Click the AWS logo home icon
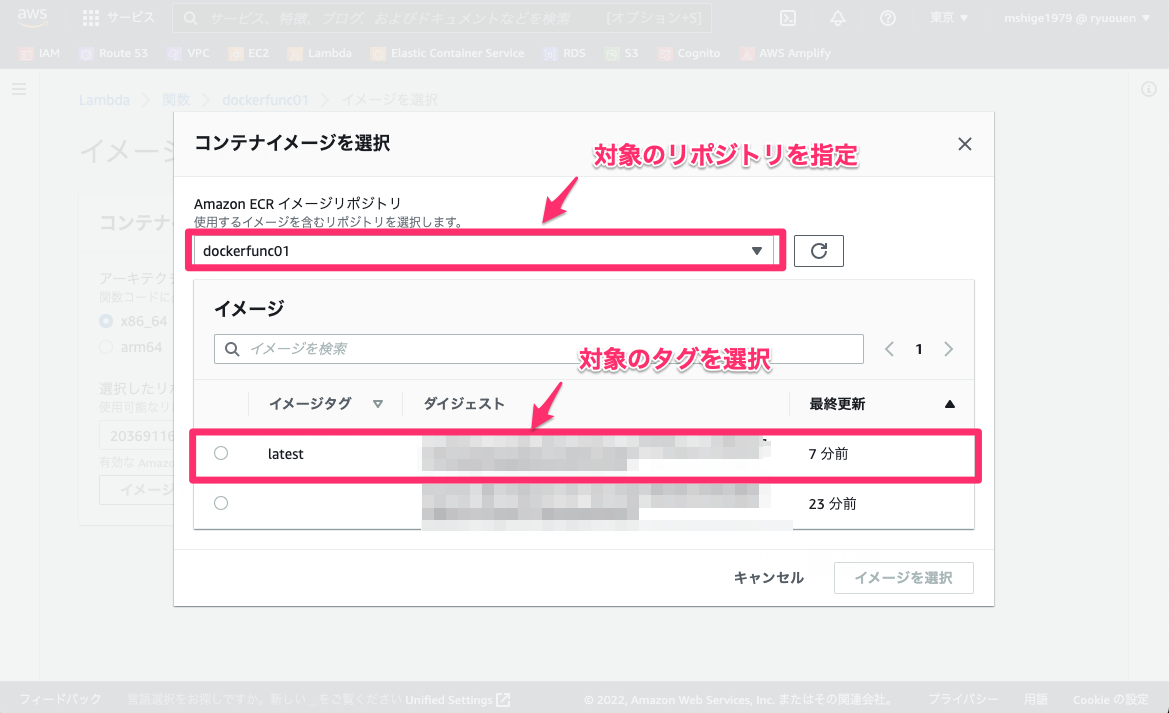Image resolution: width=1169 pixels, height=713 pixels. pos(32,17)
